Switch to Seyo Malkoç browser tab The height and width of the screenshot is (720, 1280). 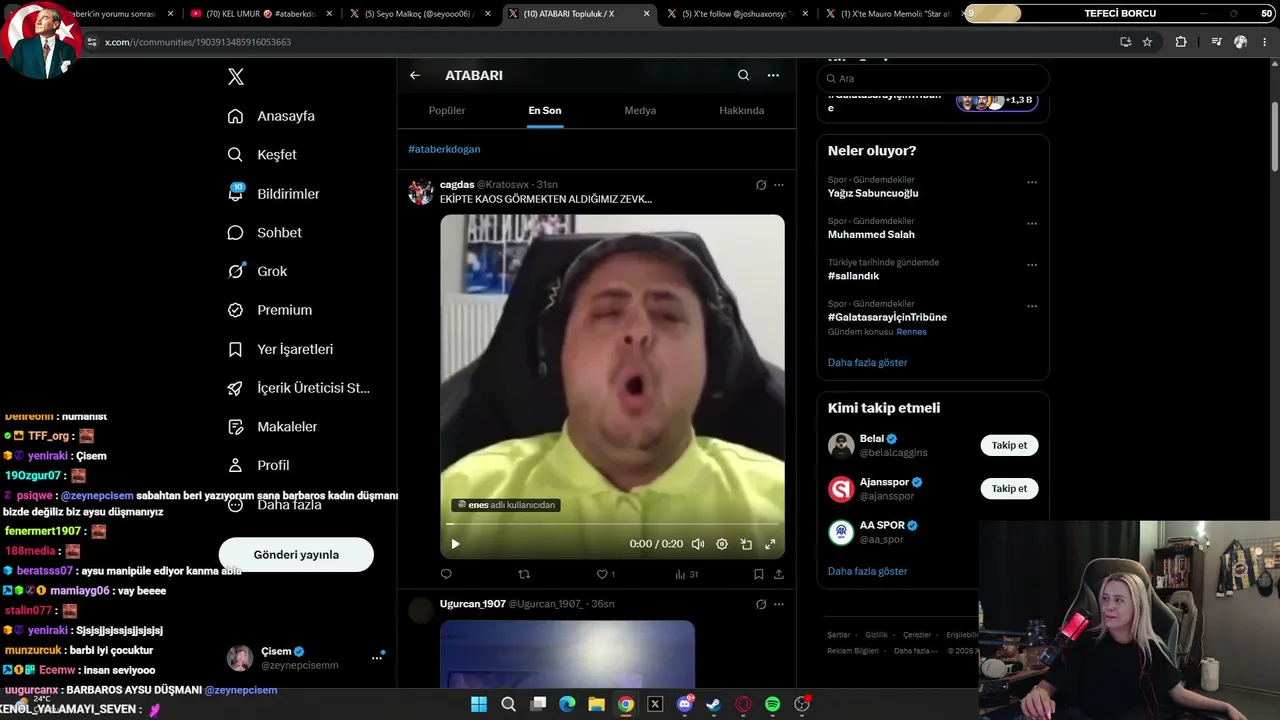(419, 14)
